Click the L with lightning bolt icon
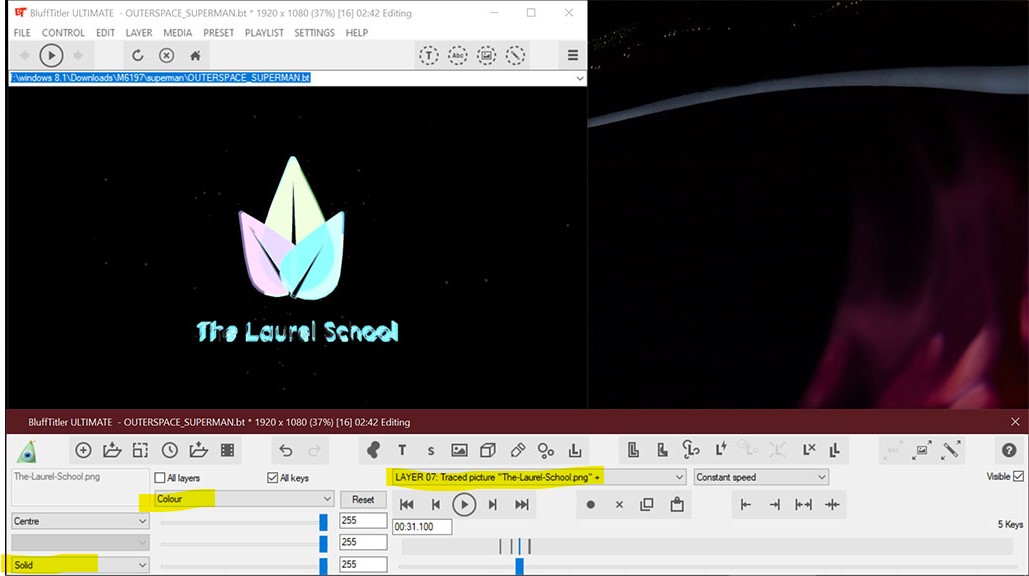Image resolution: width=1029 pixels, height=576 pixels. point(721,450)
